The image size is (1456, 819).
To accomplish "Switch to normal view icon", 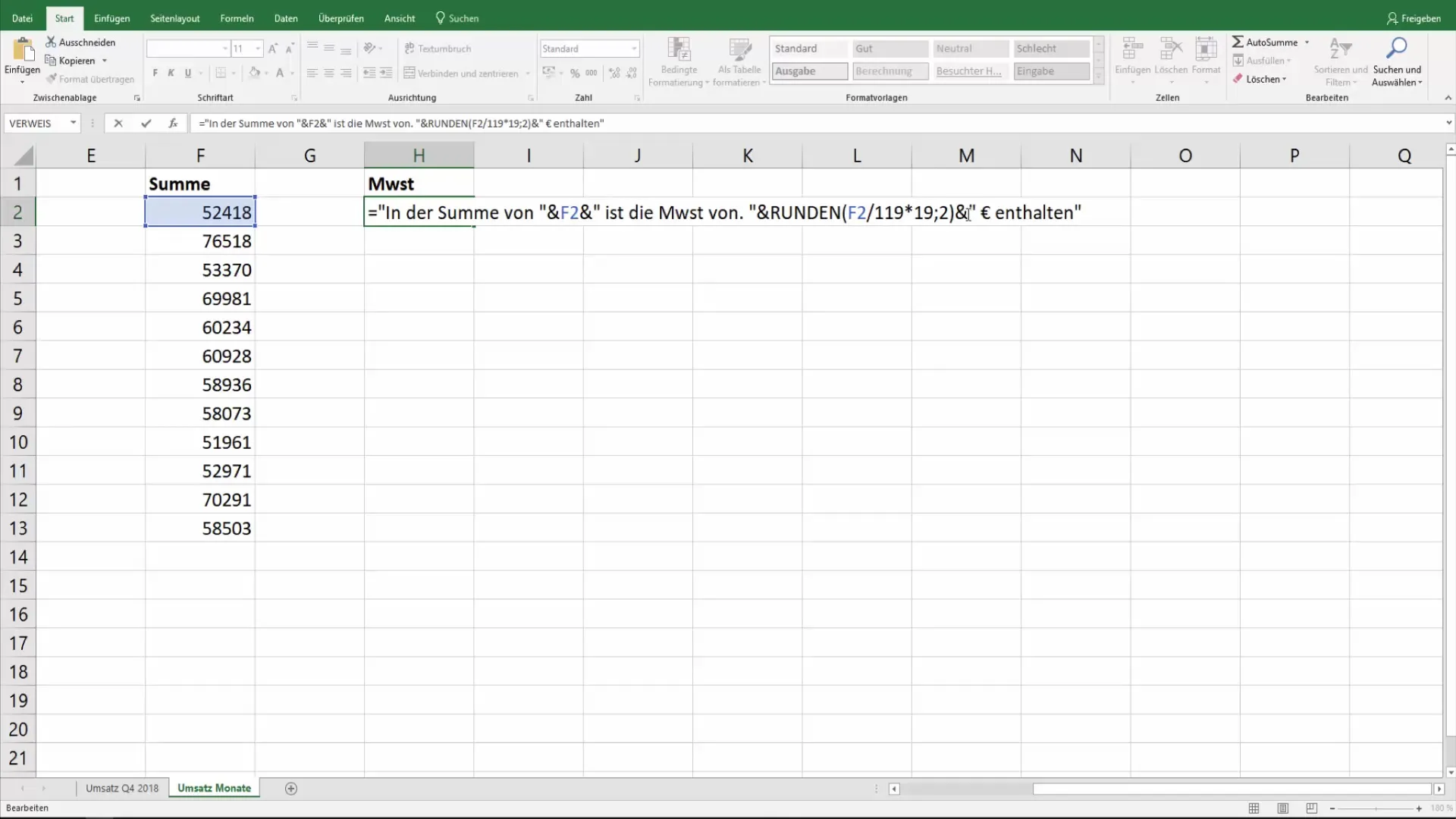I will point(1254,808).
